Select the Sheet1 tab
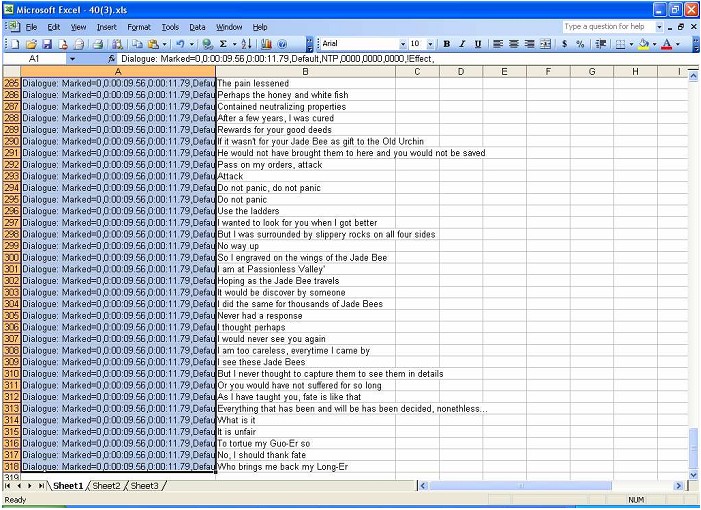Screen dimensions: 701x510 [x=68, y=486]
